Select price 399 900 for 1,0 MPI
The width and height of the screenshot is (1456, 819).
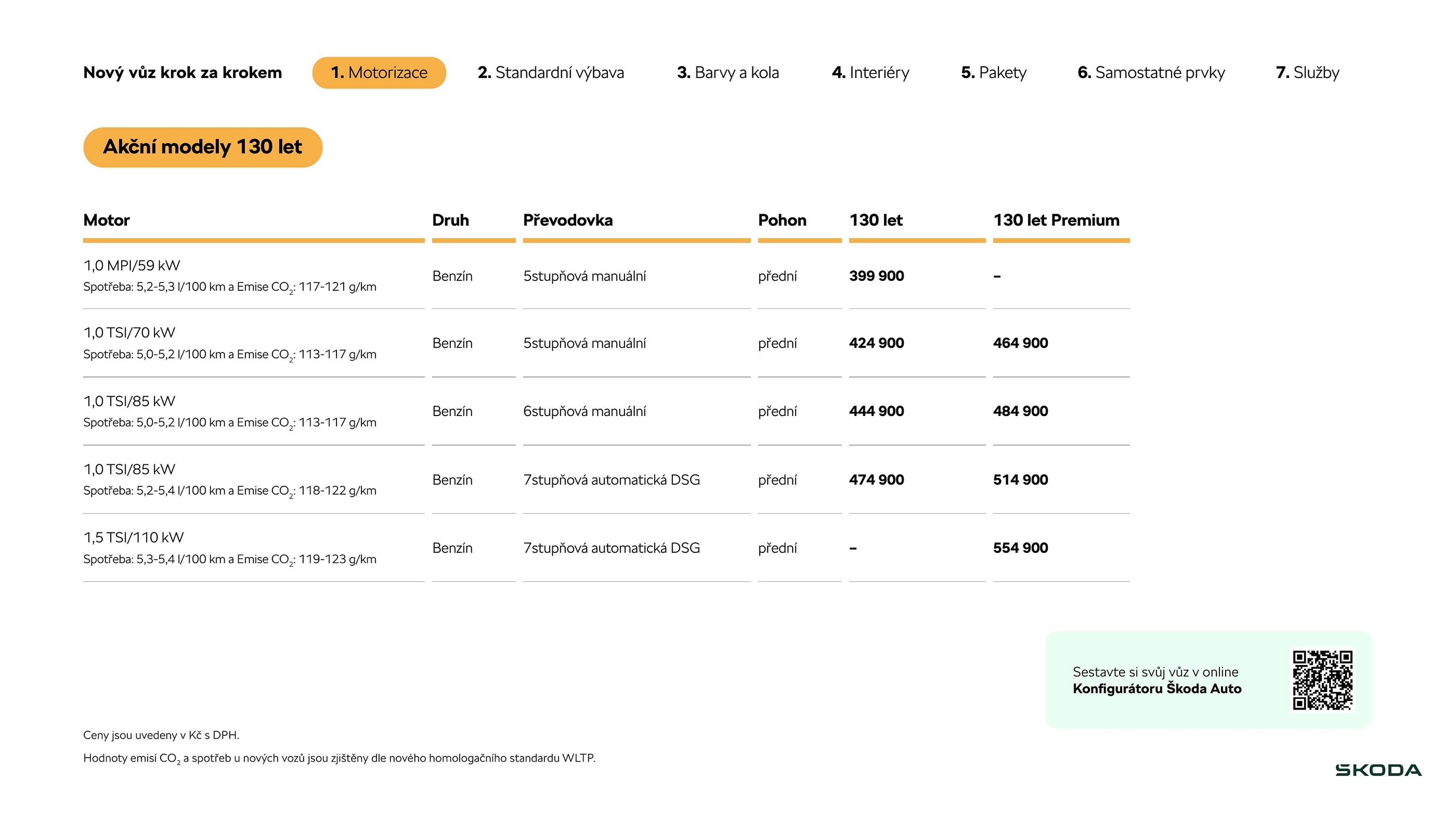pyautogui.click(x=876, y=276)
